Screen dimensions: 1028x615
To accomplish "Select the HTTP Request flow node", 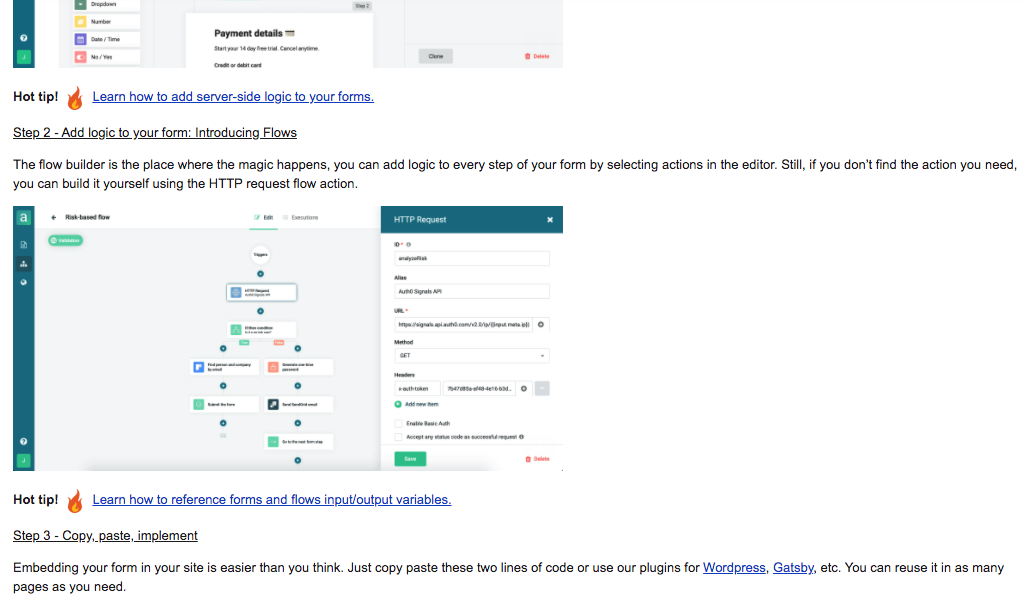I will pyautogui.click(x=262, y=292).
